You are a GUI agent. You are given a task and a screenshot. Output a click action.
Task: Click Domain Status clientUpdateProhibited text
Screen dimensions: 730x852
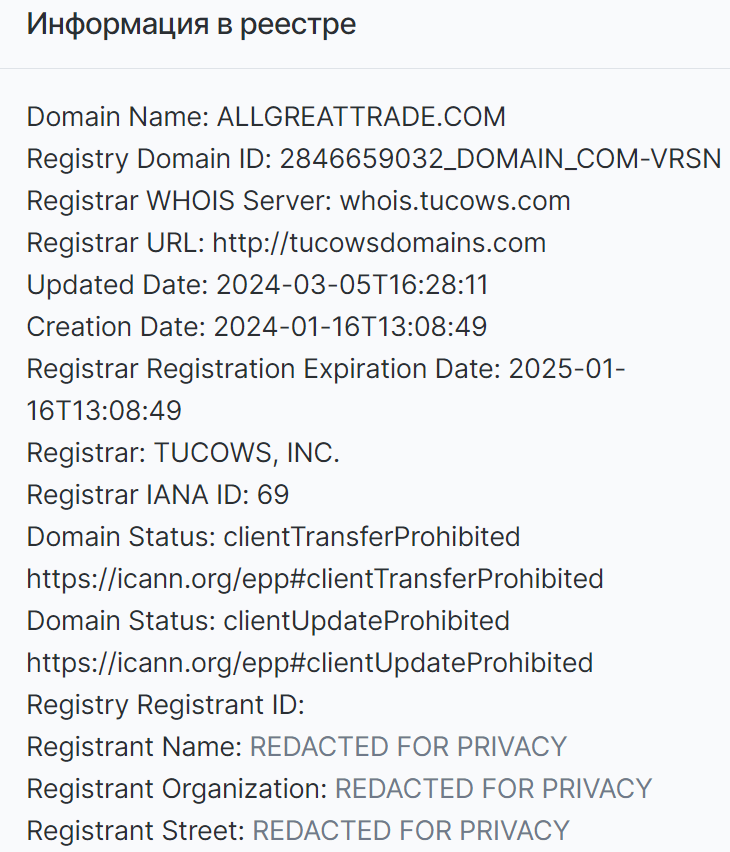tap(268, 621)
